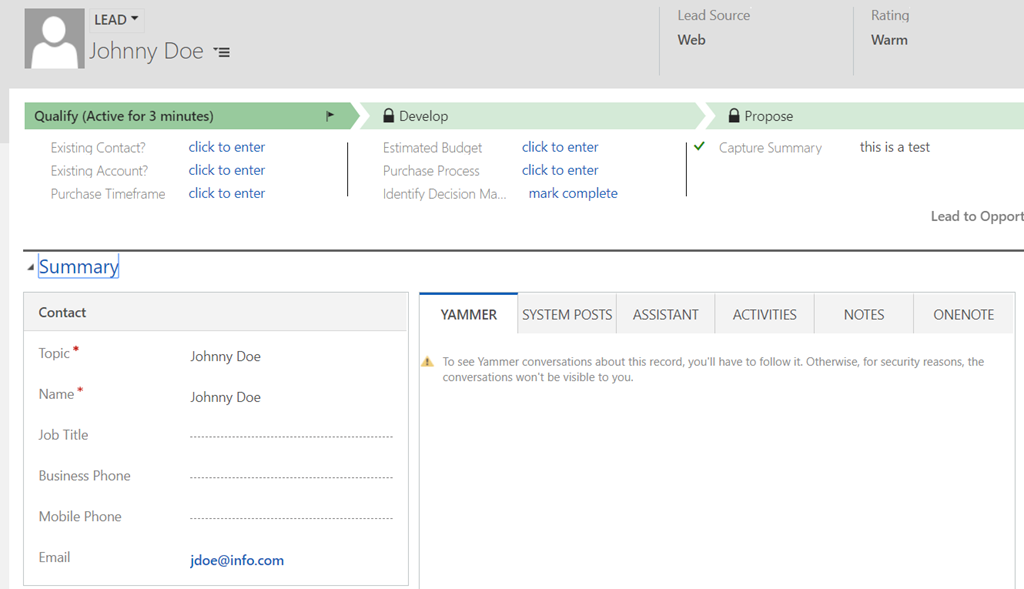Open the Notes tab

pyautogui.click(x=863, y=314)
